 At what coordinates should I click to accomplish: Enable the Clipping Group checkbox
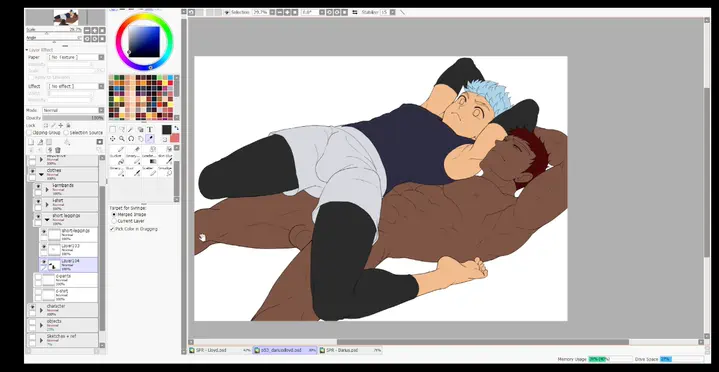pos(29,133)
